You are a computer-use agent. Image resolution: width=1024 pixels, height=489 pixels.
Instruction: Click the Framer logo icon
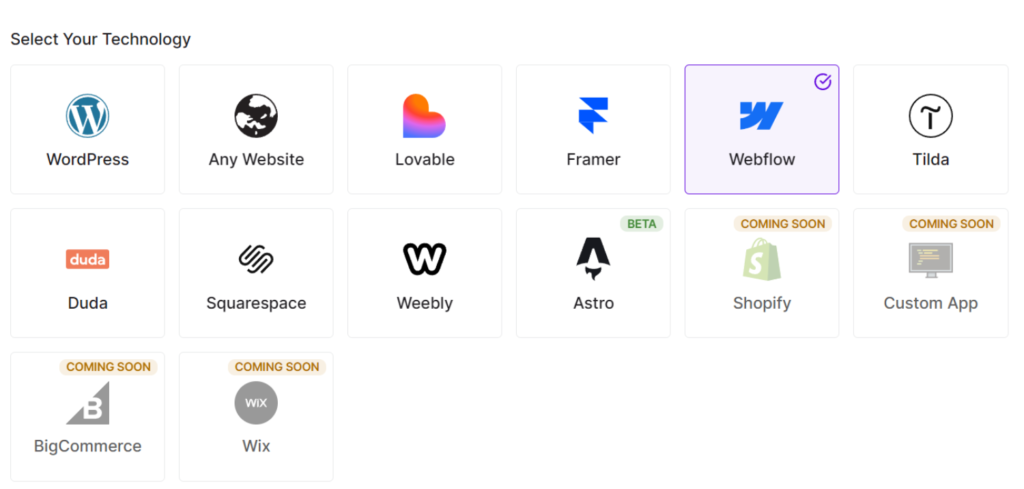click(x=593, y=116)
